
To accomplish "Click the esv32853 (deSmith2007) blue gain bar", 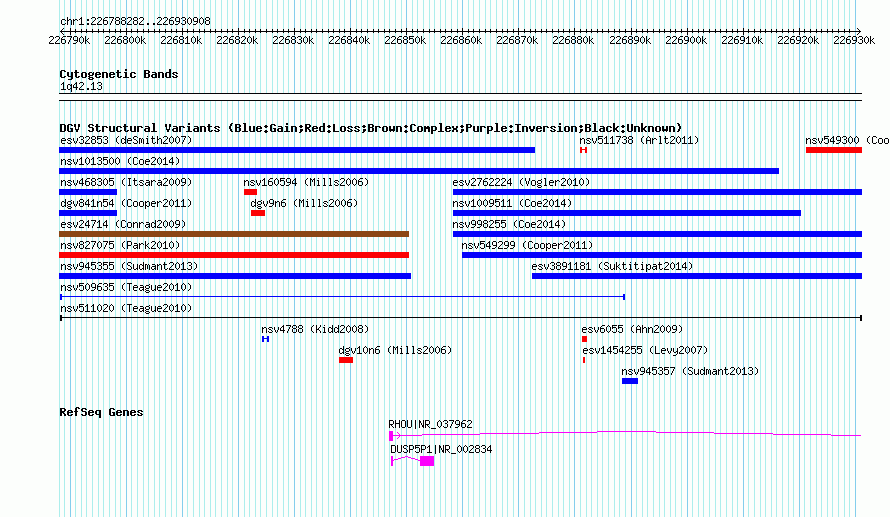I will point(297,150).
